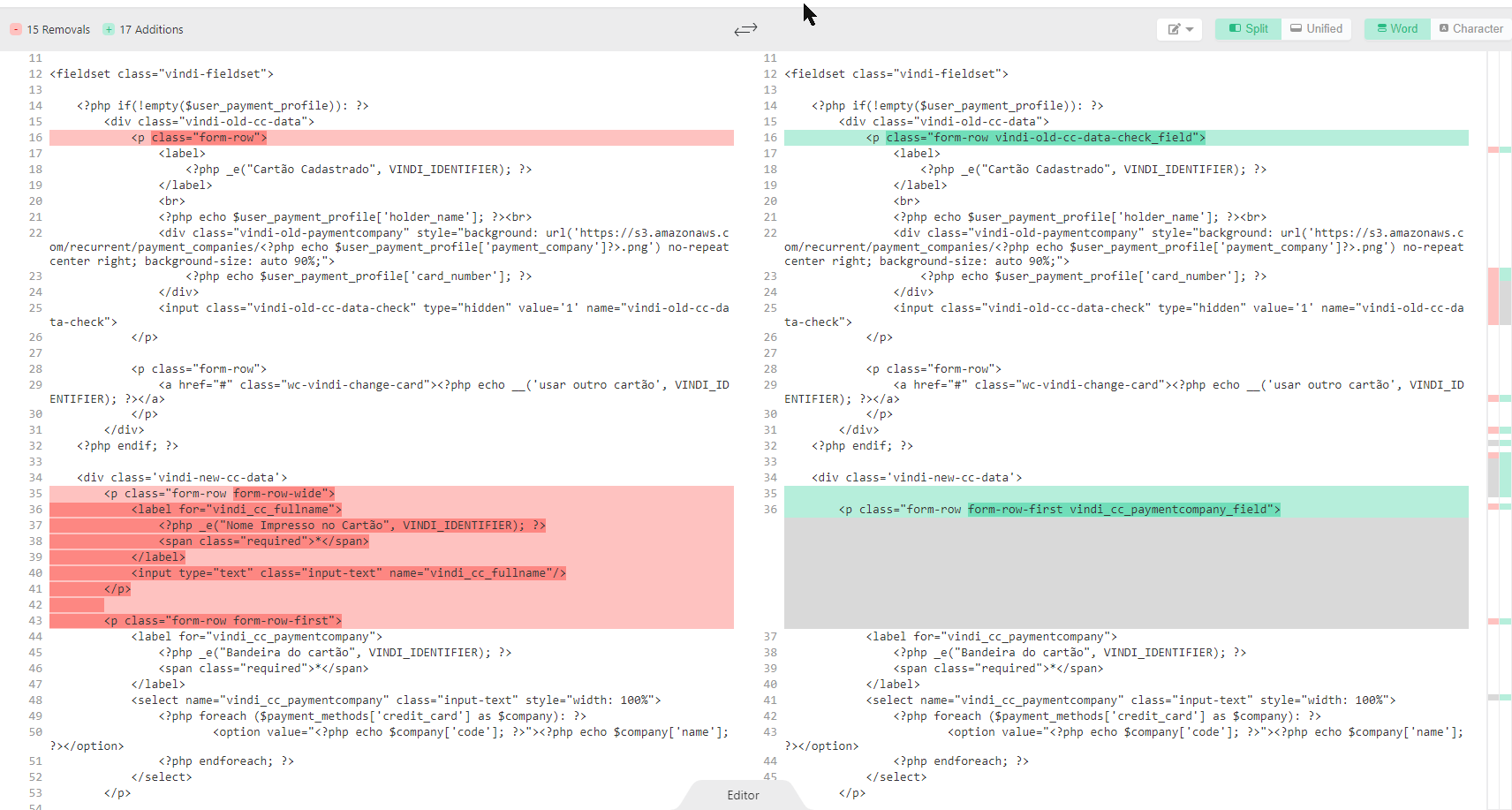The width and height of the screenshot is (1512, 810).
Task: Click left pane "Bandeira do cartão" line
Action: point(335,653)
